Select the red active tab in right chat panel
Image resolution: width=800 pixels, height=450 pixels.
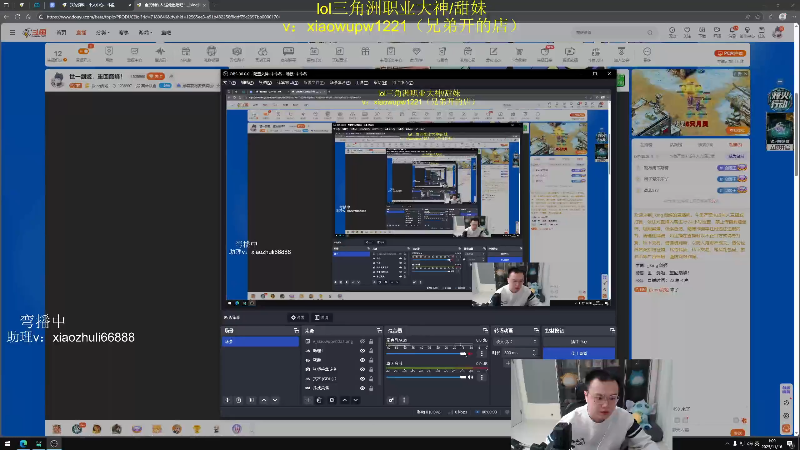point(735,145)
